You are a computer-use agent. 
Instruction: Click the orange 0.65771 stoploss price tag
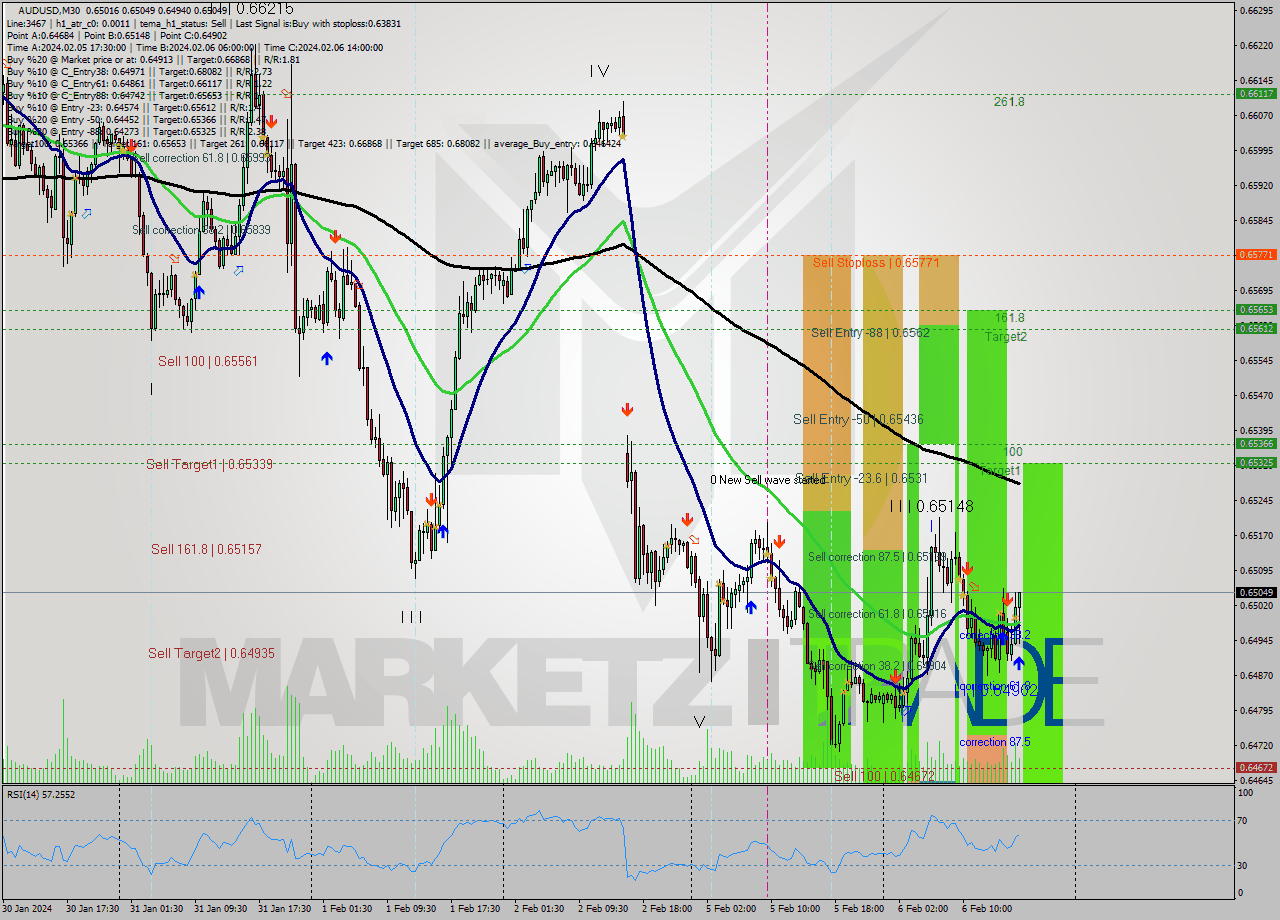(1256, 255)
